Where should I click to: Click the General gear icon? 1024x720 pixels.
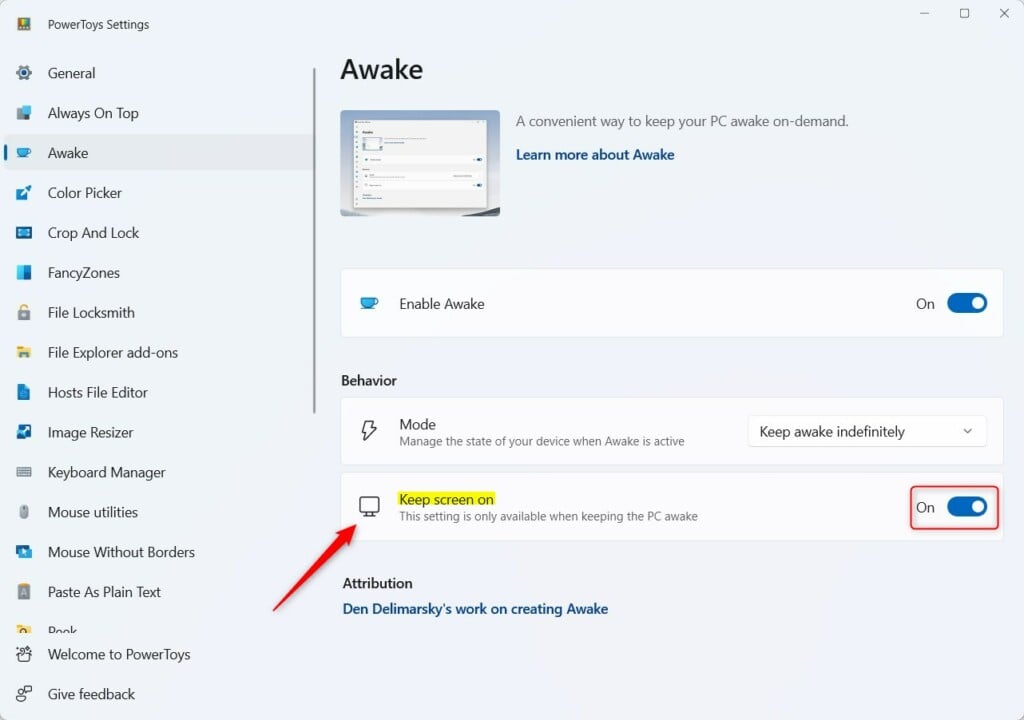24,73
